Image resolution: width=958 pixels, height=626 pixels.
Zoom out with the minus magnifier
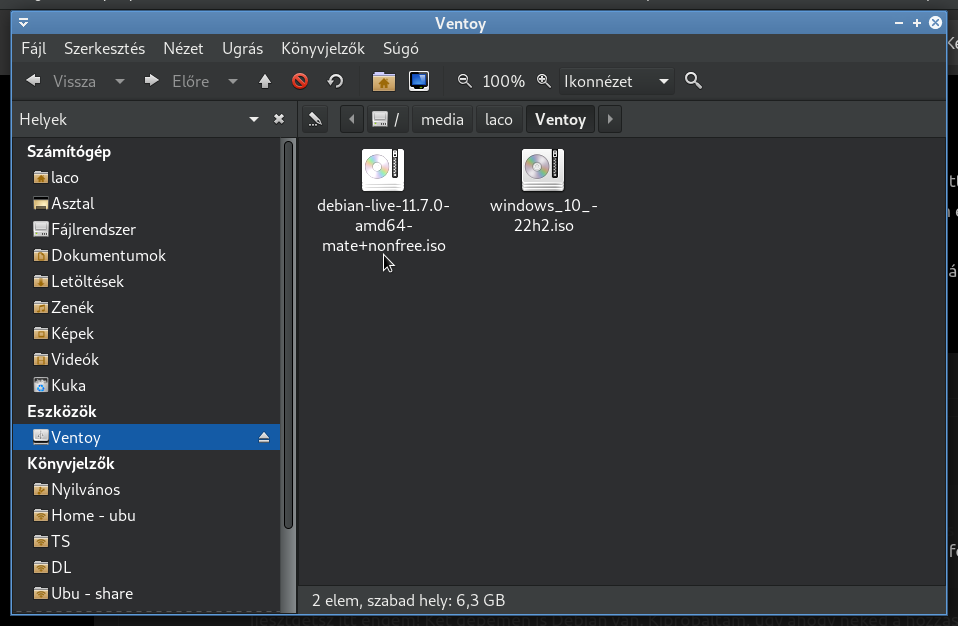coord(464,81)
